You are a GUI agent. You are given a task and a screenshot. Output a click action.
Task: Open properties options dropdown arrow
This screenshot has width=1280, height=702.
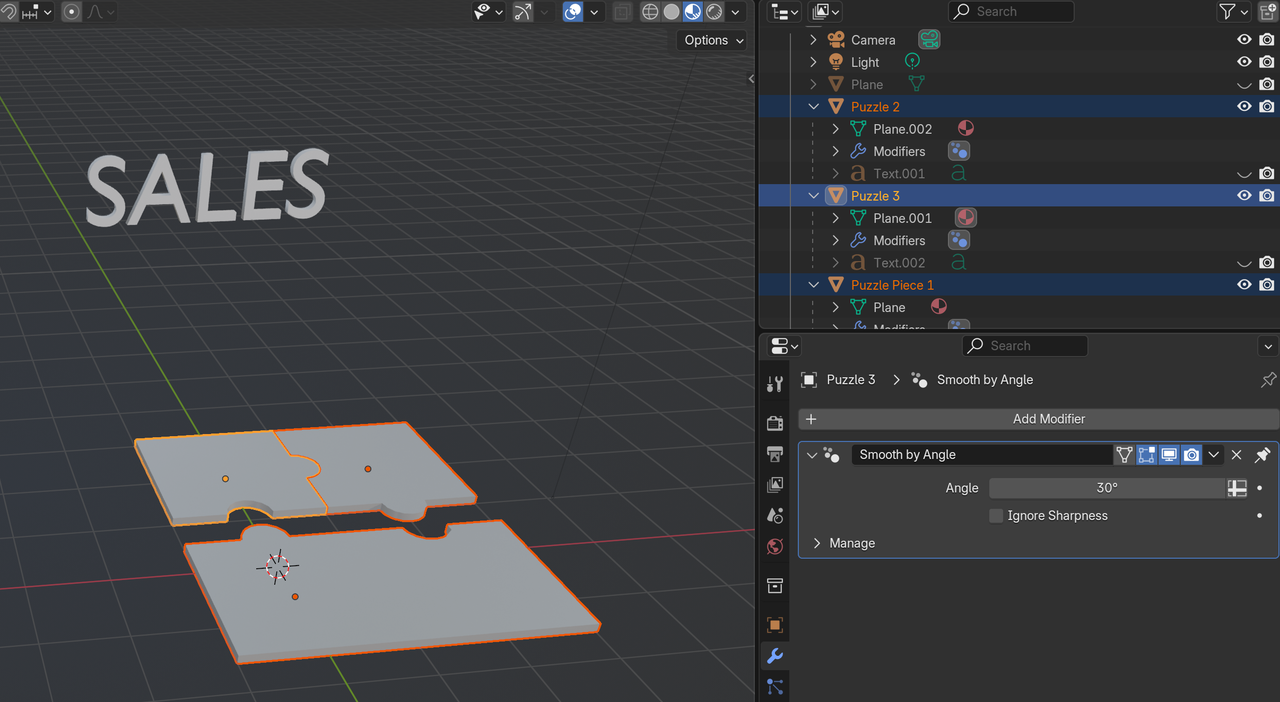pos(1268,346)
